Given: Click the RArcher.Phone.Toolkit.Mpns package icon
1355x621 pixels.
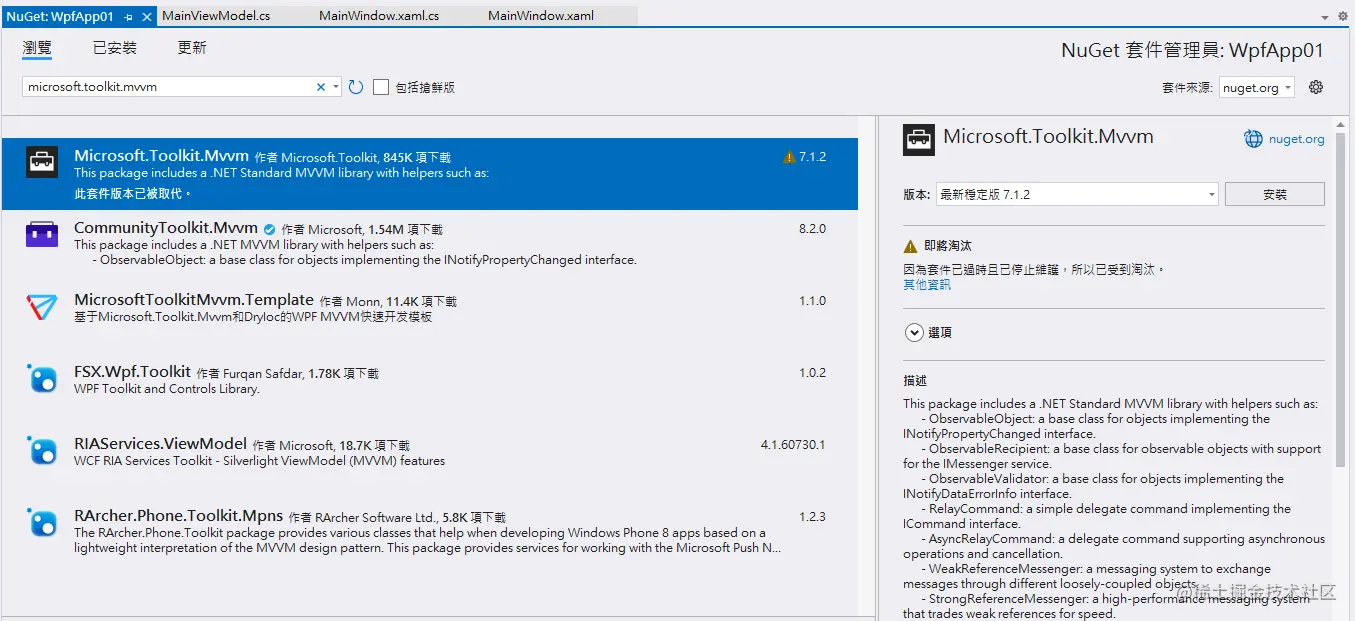Looking at the screenshot, I should point(42,522).
